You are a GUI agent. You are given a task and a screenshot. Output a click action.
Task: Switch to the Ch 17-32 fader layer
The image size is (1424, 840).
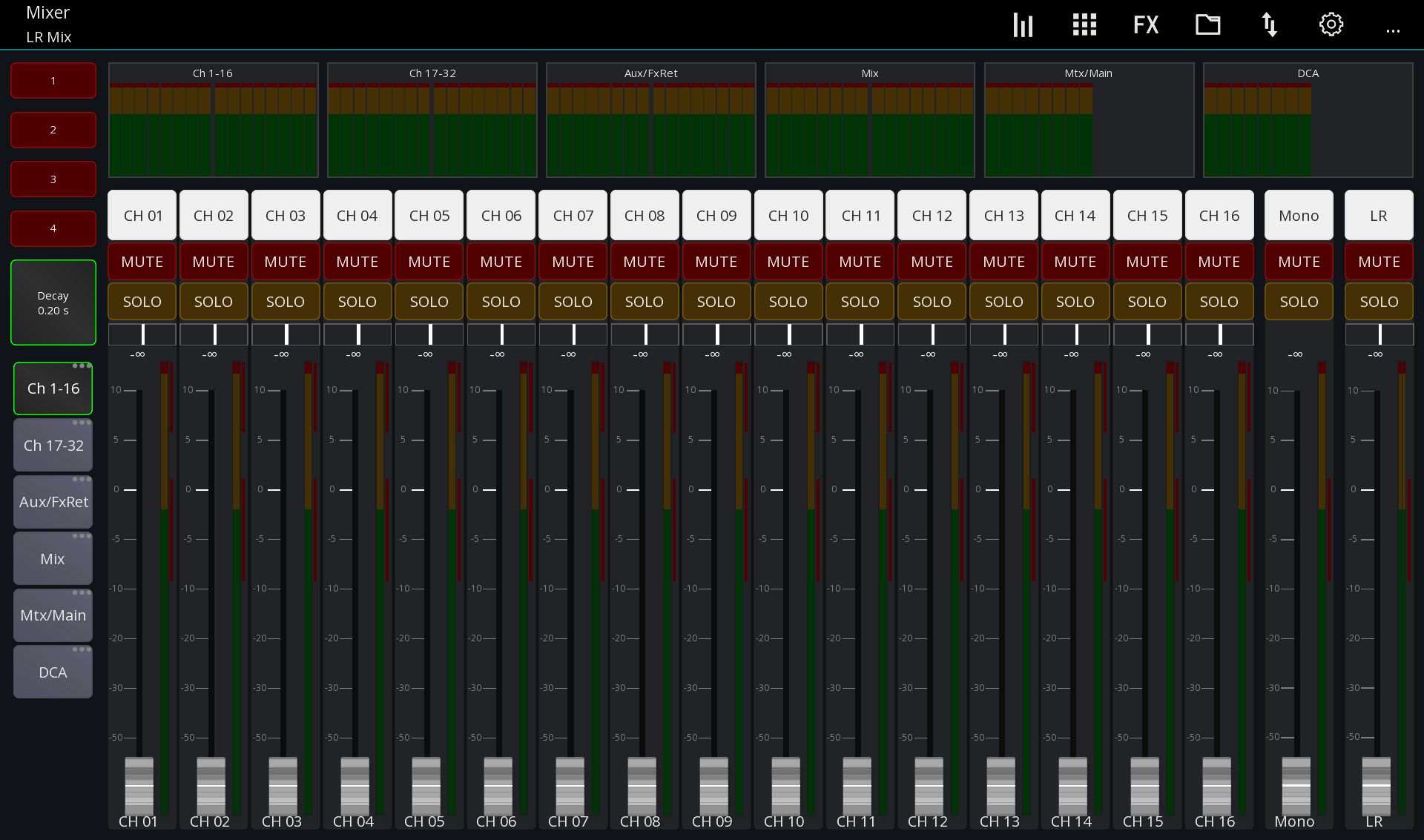[x=53, y=445]
